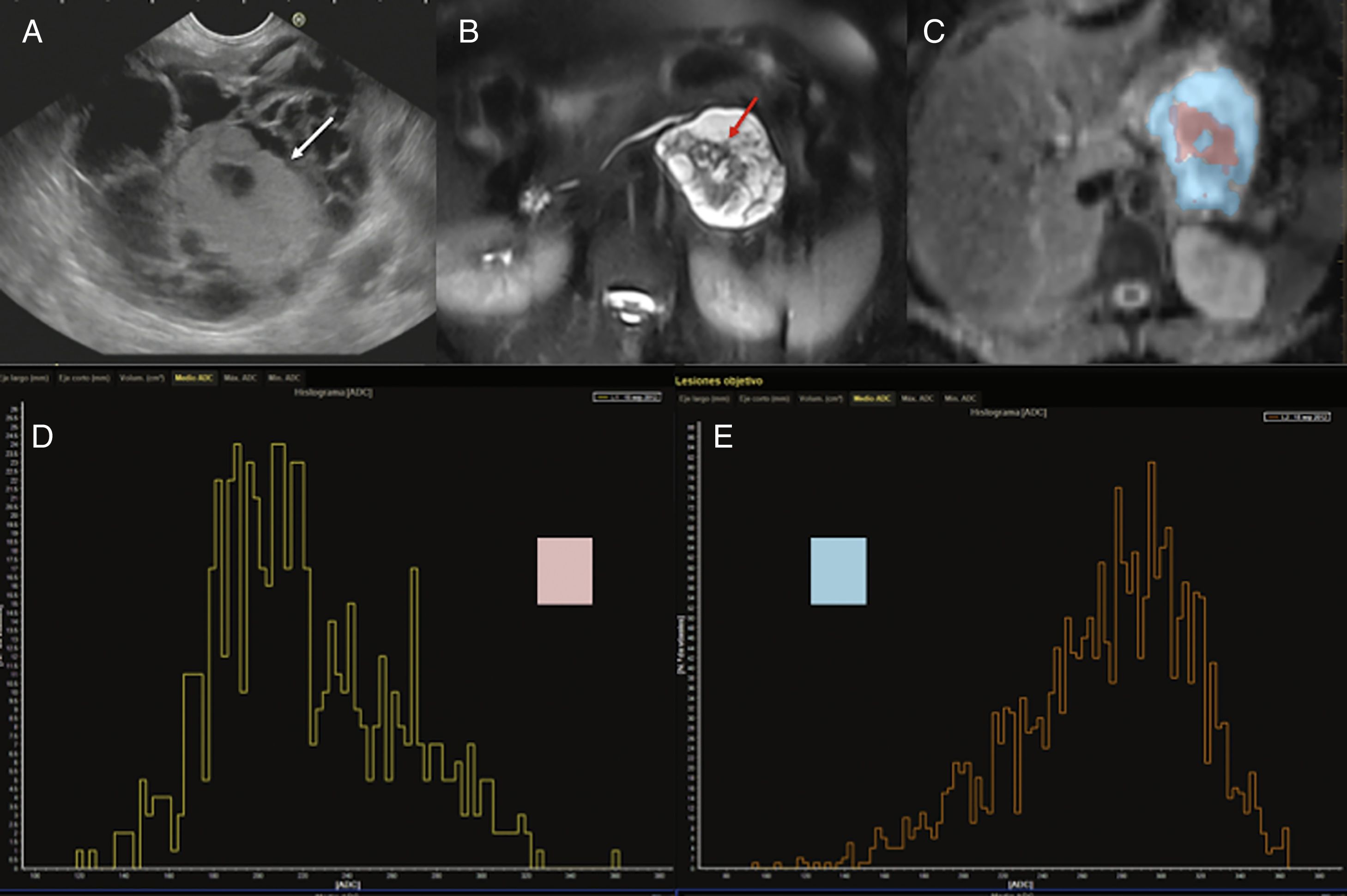Click the 'Lesiones objetivo' heading
The height and width of the screenshot is (896, 1347).
718,381
